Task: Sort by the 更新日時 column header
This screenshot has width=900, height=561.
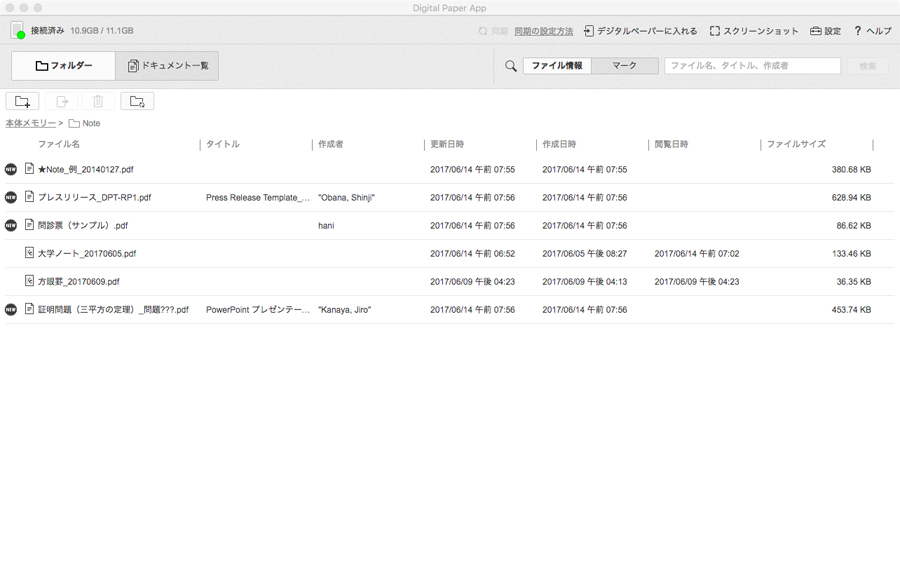Action: [447, 144]
